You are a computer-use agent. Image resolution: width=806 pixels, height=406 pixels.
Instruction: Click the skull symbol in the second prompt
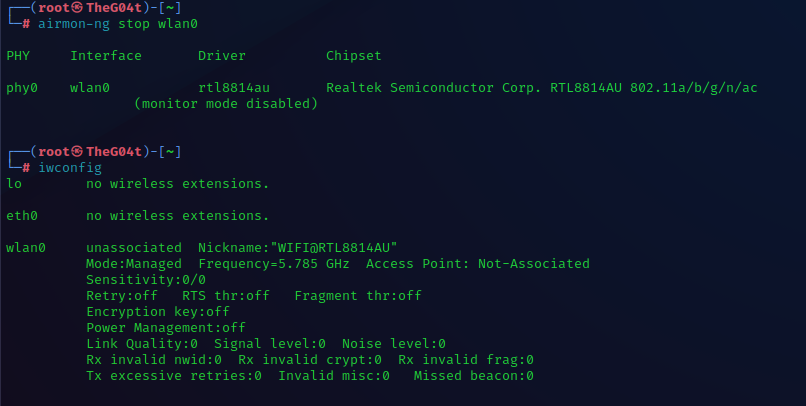click(79, 151)
